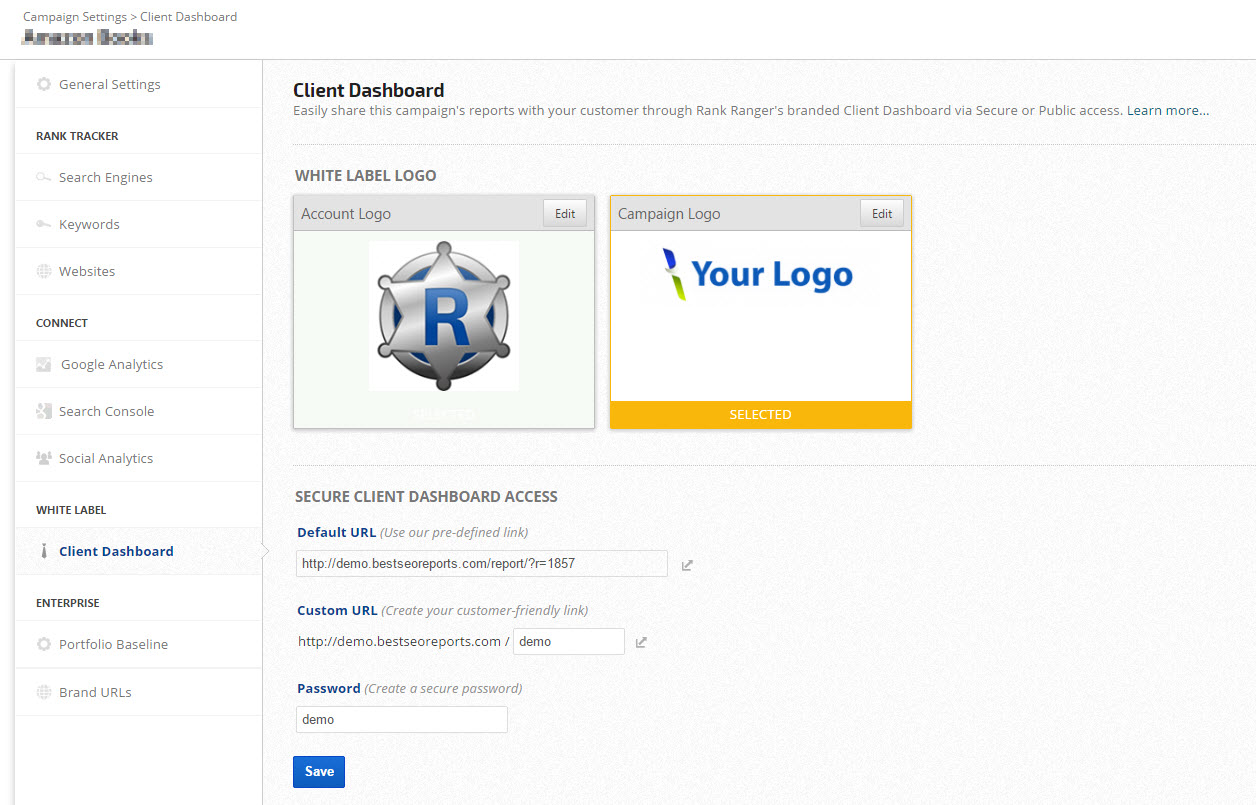Click the Social Analytics people icon
The image size is (1256, 805).
[44, 459]
